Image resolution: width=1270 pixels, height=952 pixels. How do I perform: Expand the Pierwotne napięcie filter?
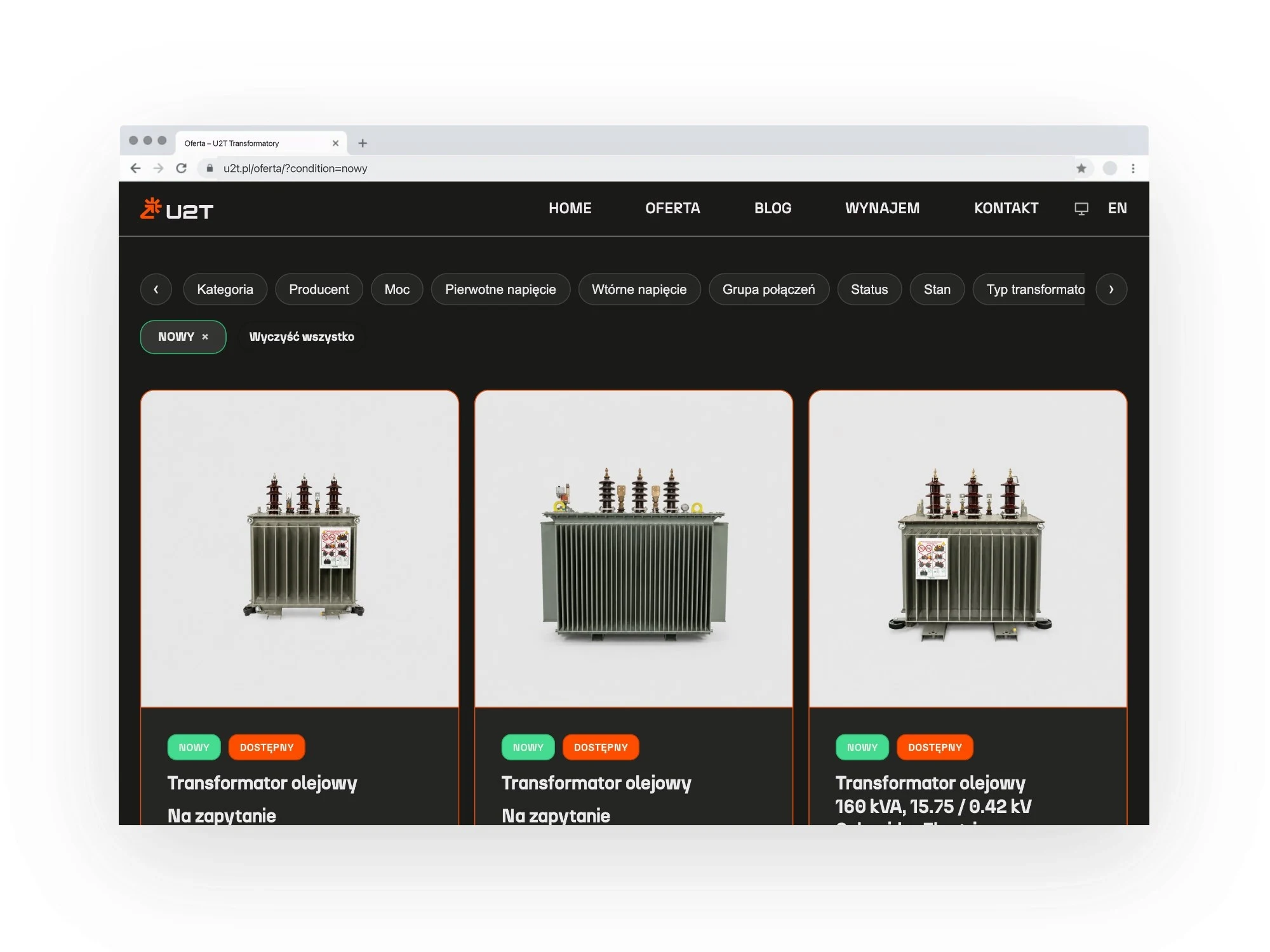(500, 289)
